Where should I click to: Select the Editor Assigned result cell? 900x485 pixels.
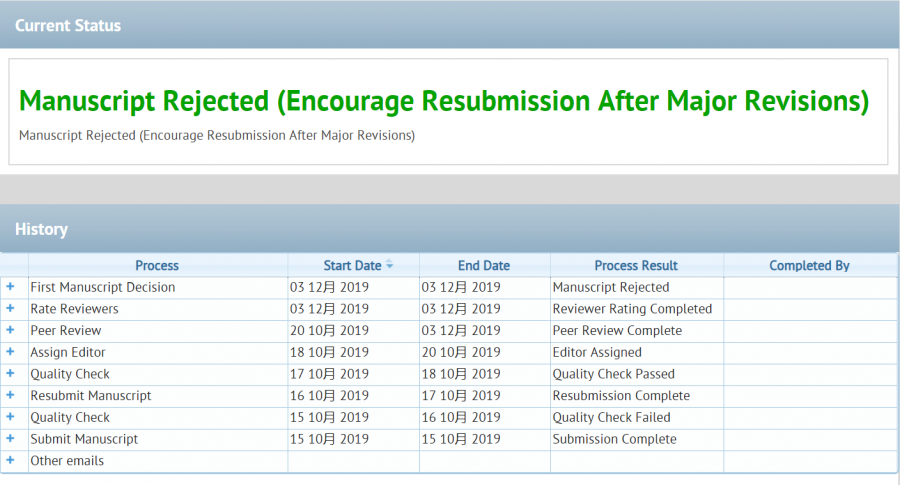pyautogui.click(x=597, y=352)
